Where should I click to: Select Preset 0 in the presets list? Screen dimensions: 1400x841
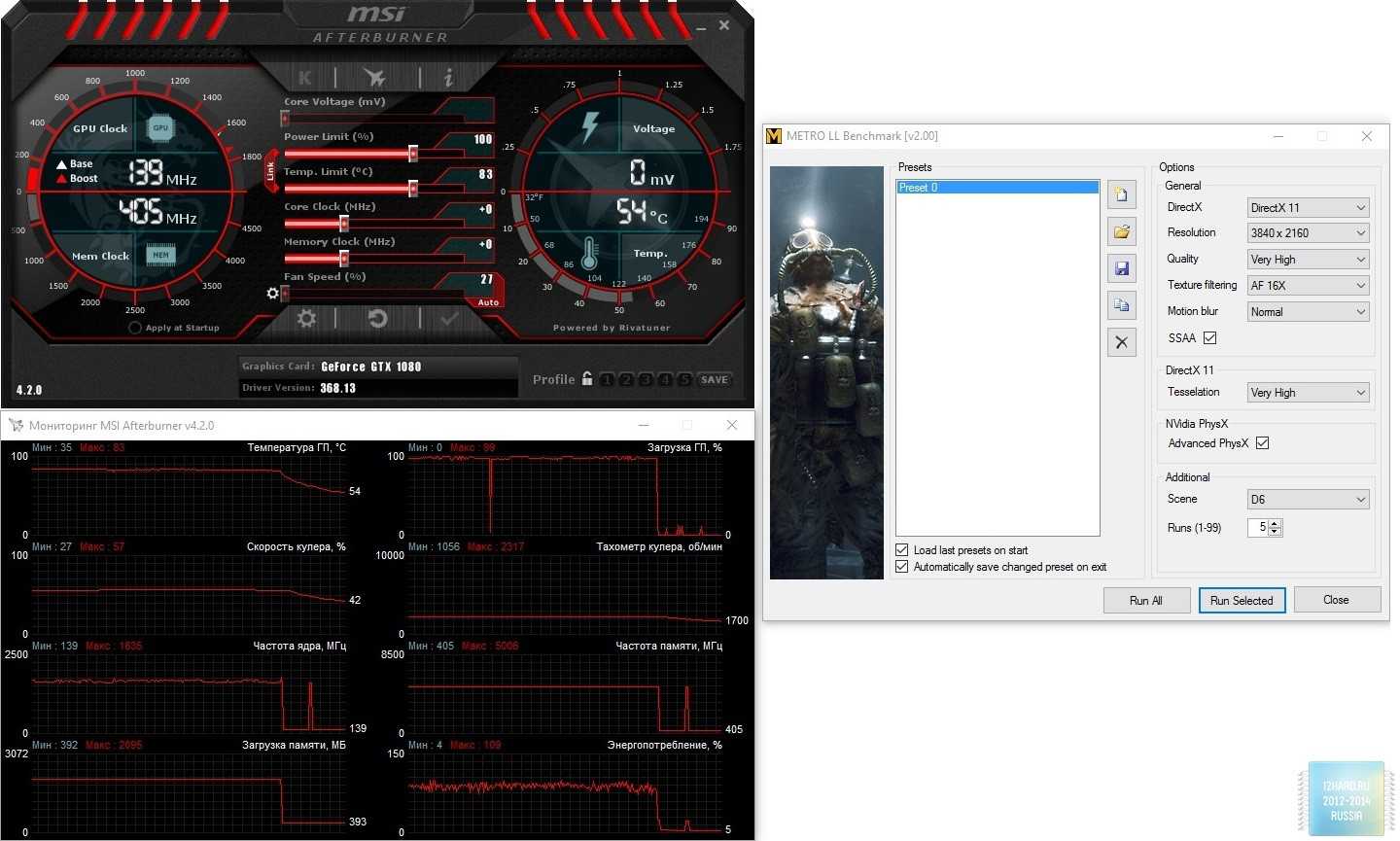pyautogui.click(x=997, y=188)
